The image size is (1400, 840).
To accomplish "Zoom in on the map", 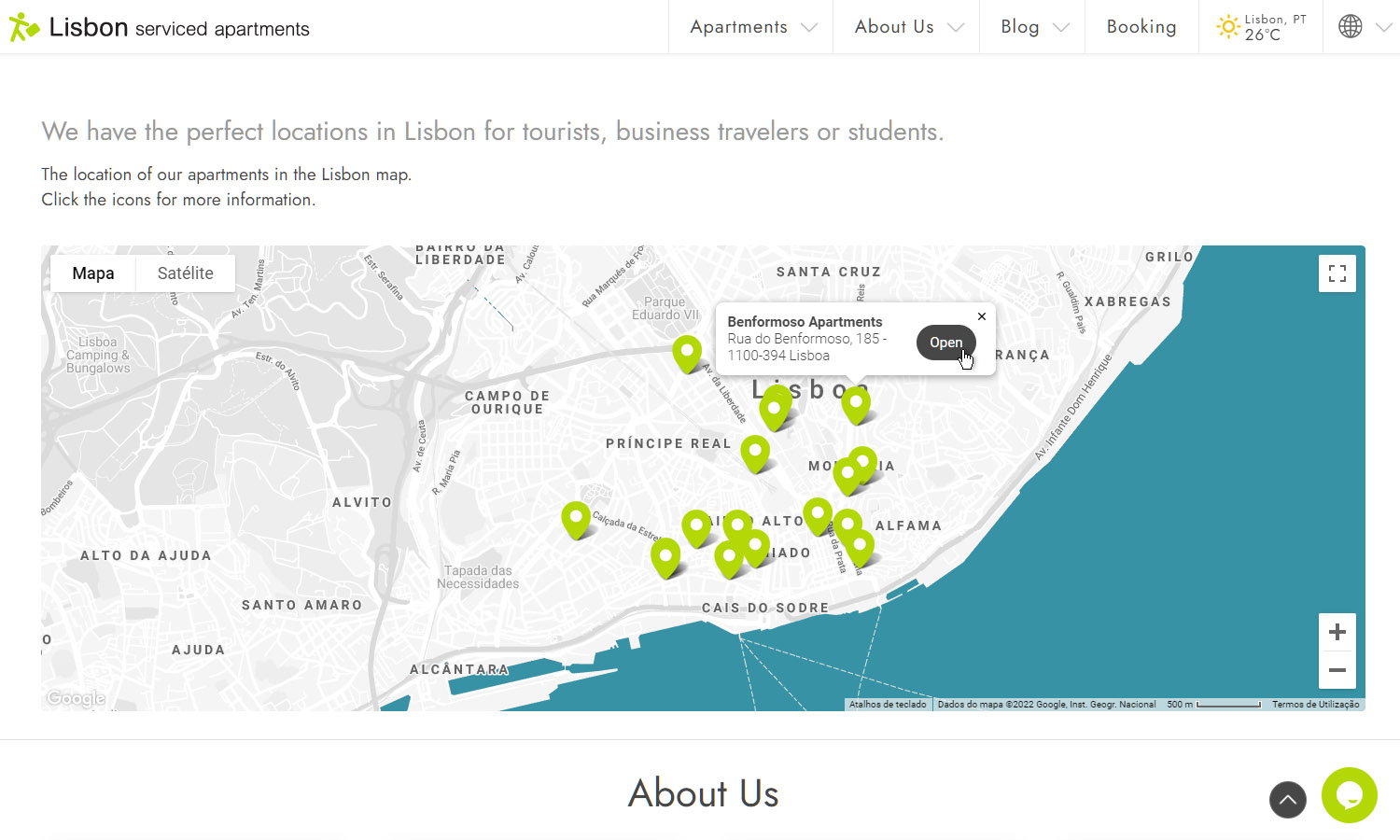I will pyautogui.click(x=1337, y=632).
